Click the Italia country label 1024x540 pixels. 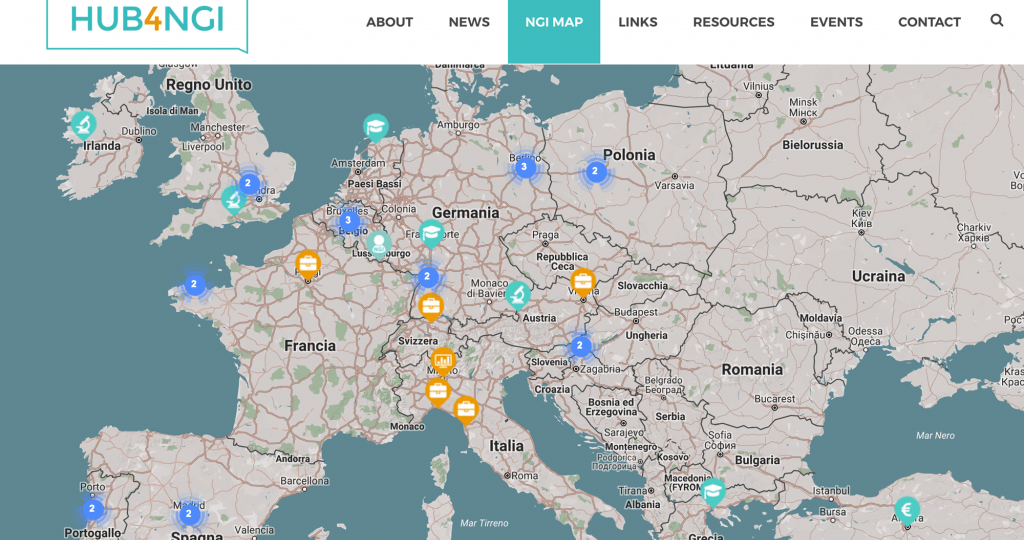coord(507,446)
